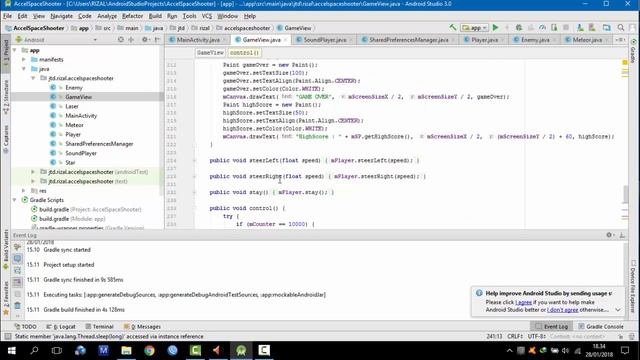Open Chrome from the Windows taskbar

[x=149, y=350]
